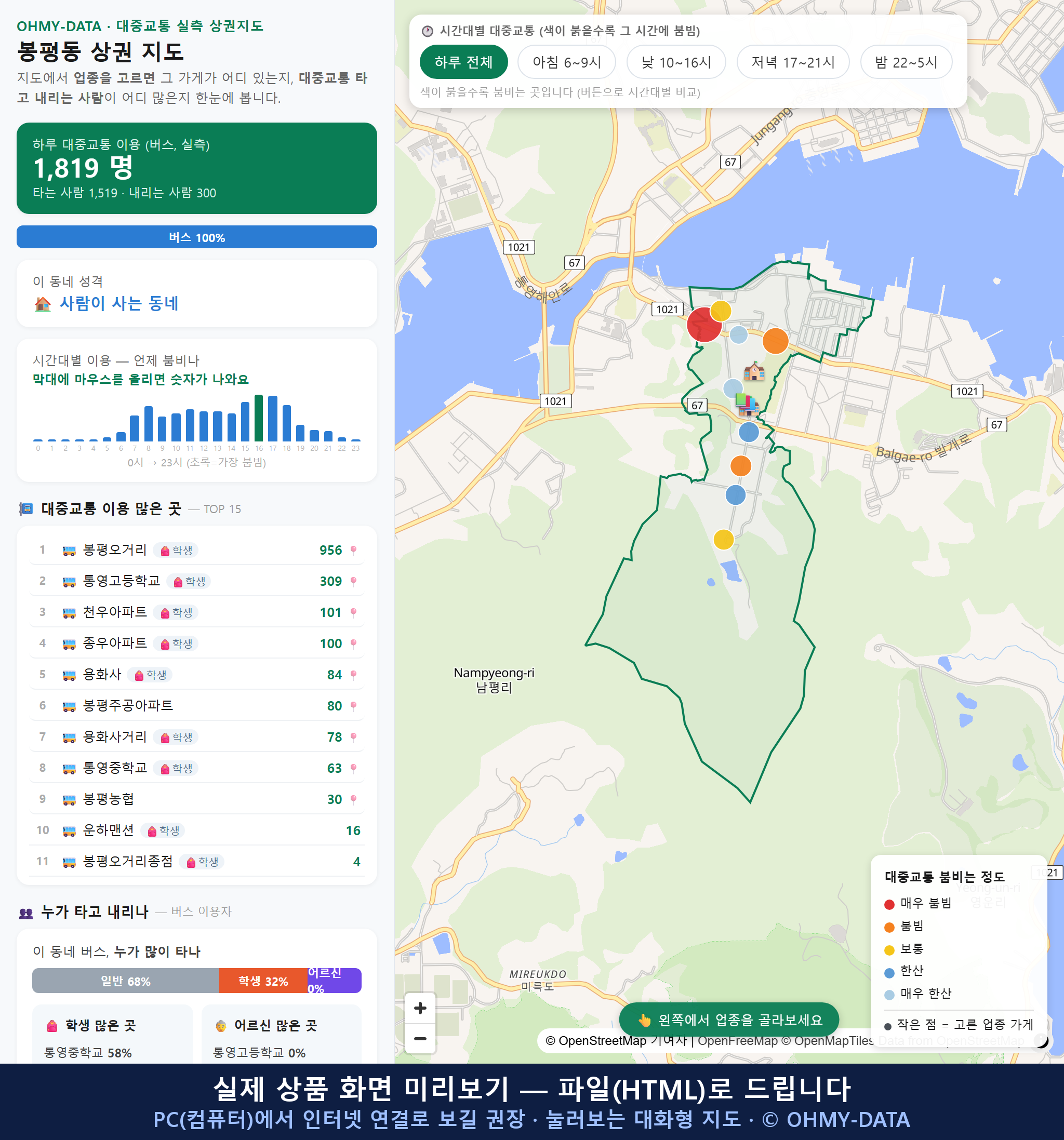Viewport: 1064px width, 1140px height.
Task: Choose the 밤 22~5시 time filter
Action: click(x=906, y=62)
